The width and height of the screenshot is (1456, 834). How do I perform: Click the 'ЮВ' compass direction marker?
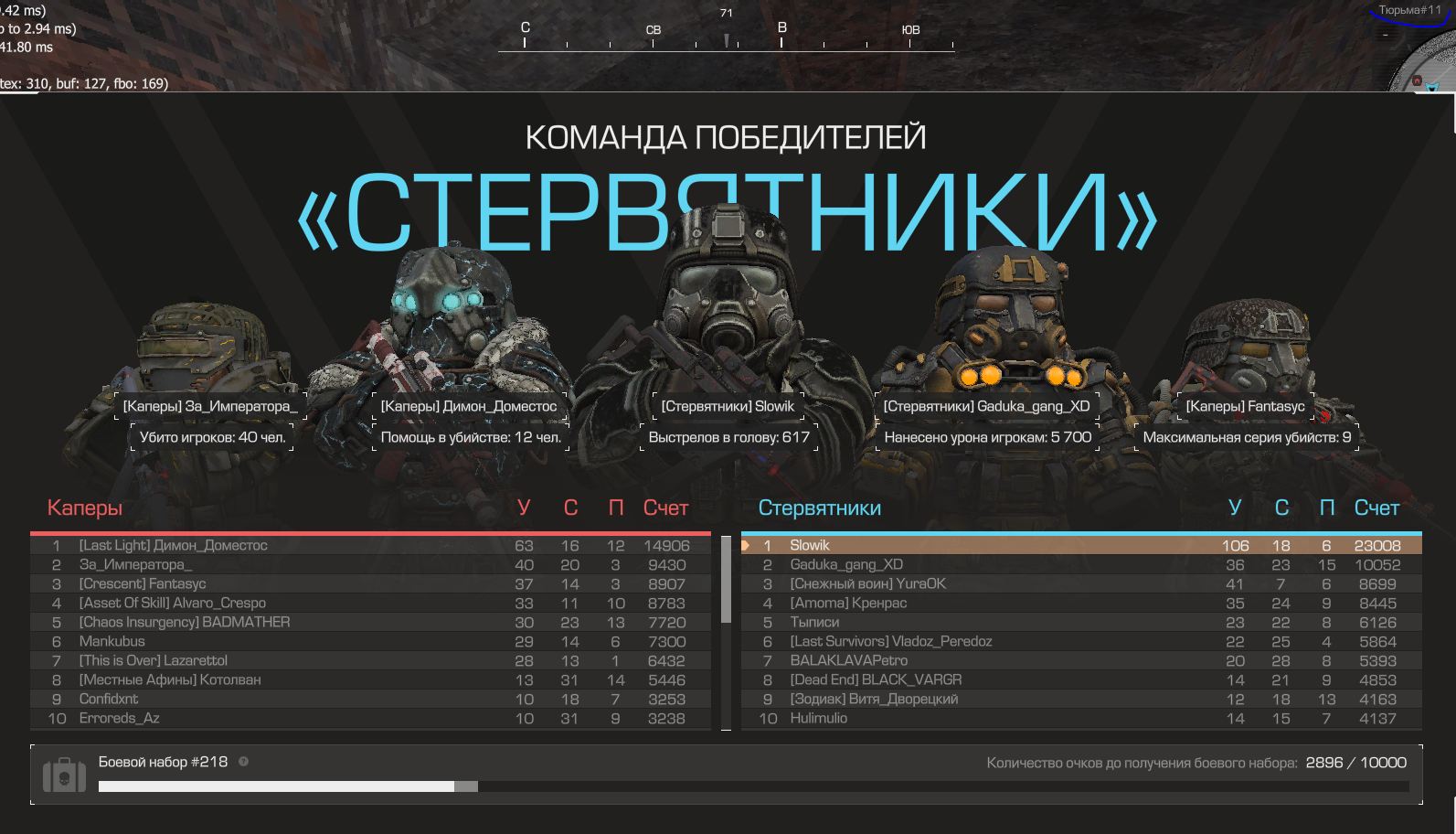click(x=910, y=30)
